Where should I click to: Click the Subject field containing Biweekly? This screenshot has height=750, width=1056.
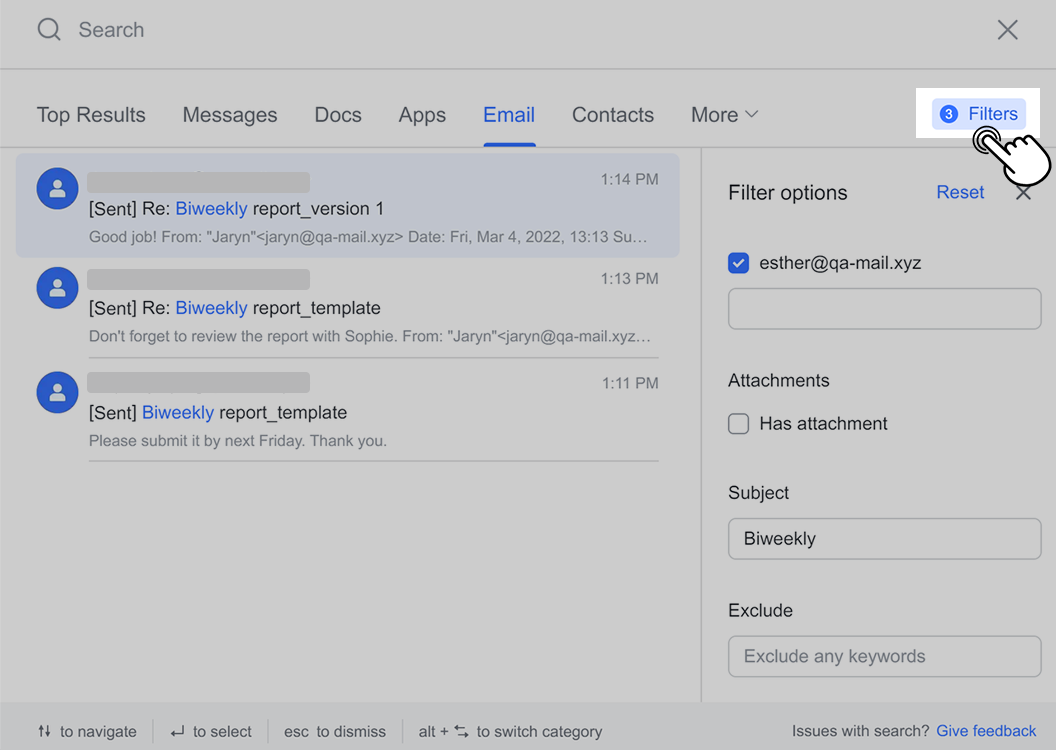point(884,538)
